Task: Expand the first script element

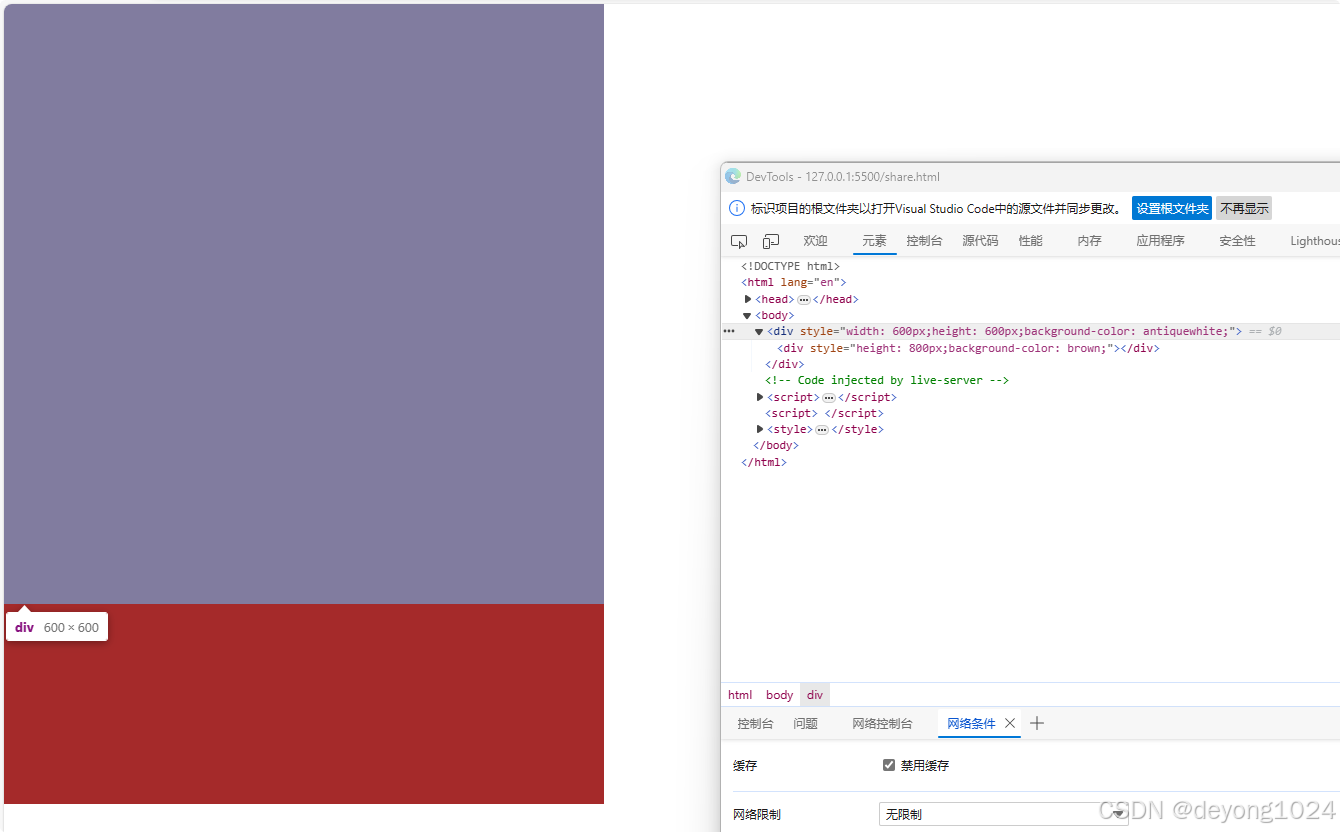Action: point(760,397)
